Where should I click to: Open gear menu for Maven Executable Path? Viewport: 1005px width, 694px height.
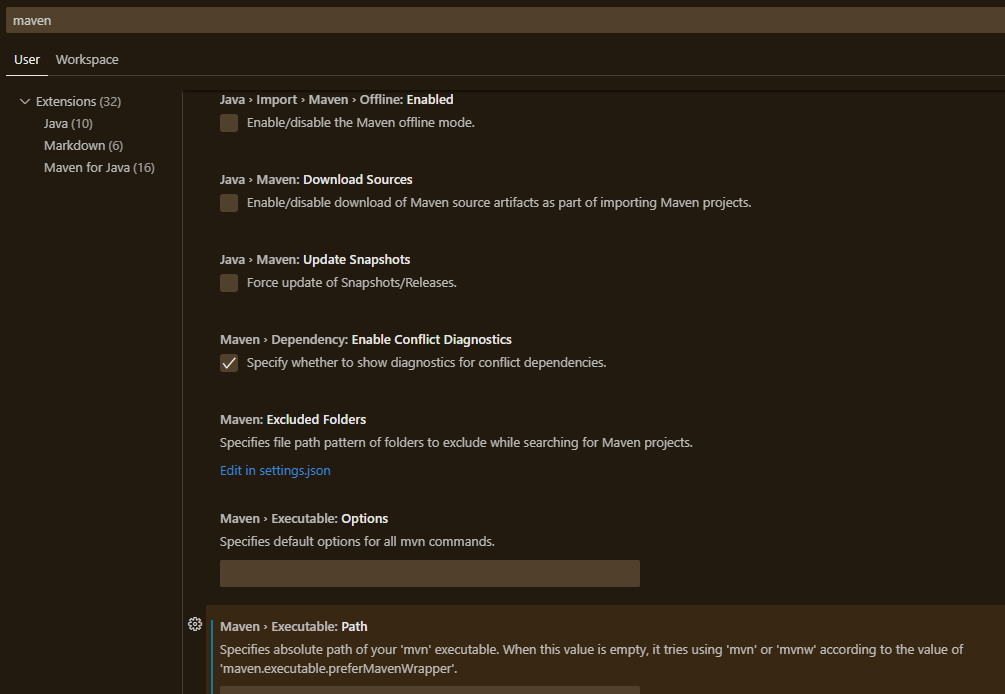point(195,624)
